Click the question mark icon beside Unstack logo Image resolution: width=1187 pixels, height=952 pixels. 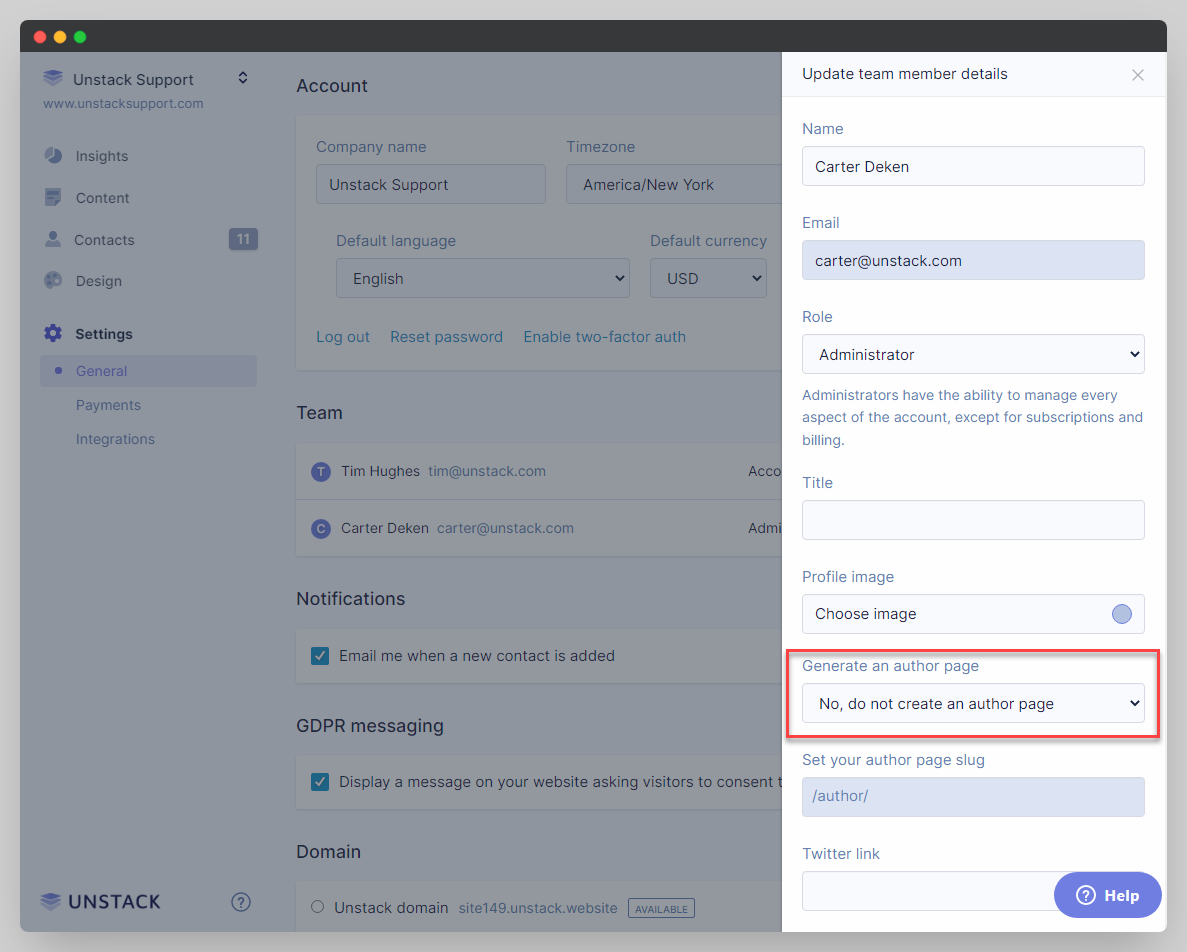[x=241, y=902]
